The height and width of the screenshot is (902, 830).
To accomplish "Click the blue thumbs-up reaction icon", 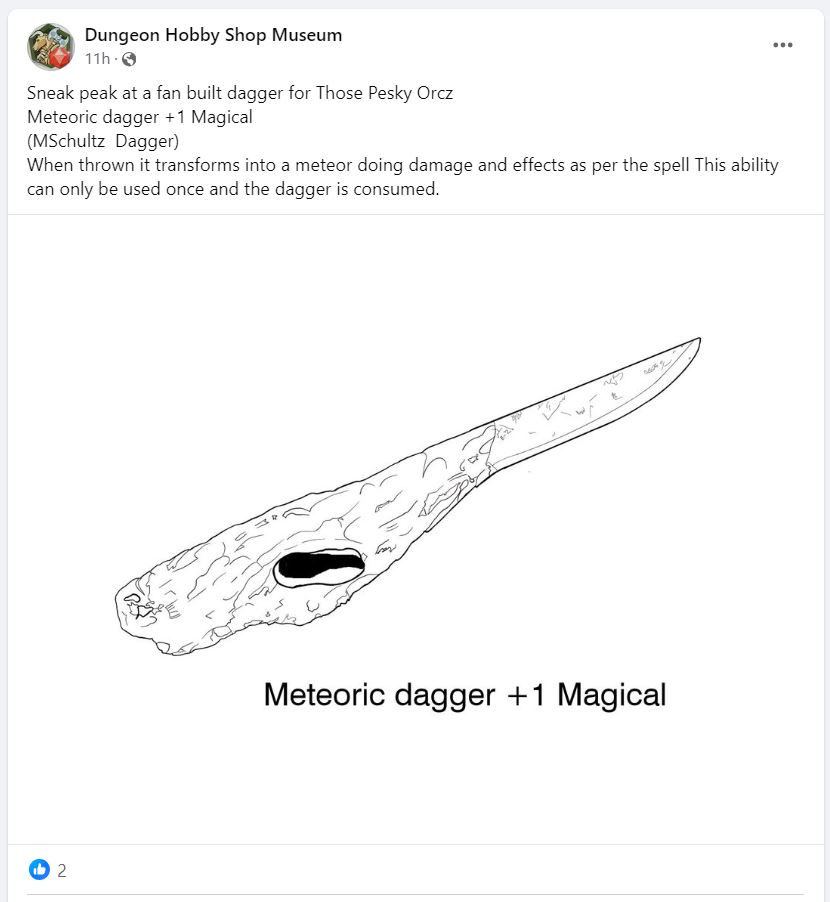I will [39, 870].
